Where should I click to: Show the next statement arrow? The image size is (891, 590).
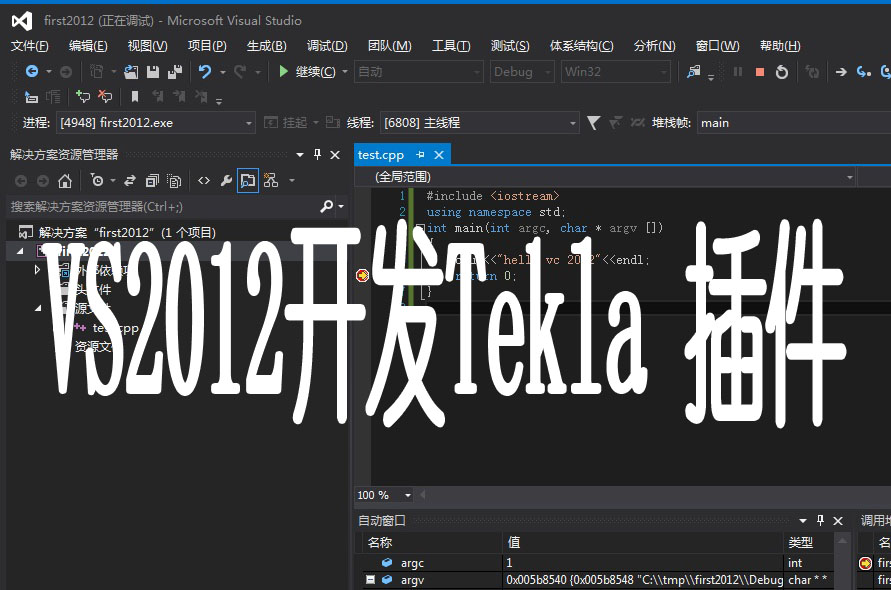pyautogui.click(x=841, y=72)
